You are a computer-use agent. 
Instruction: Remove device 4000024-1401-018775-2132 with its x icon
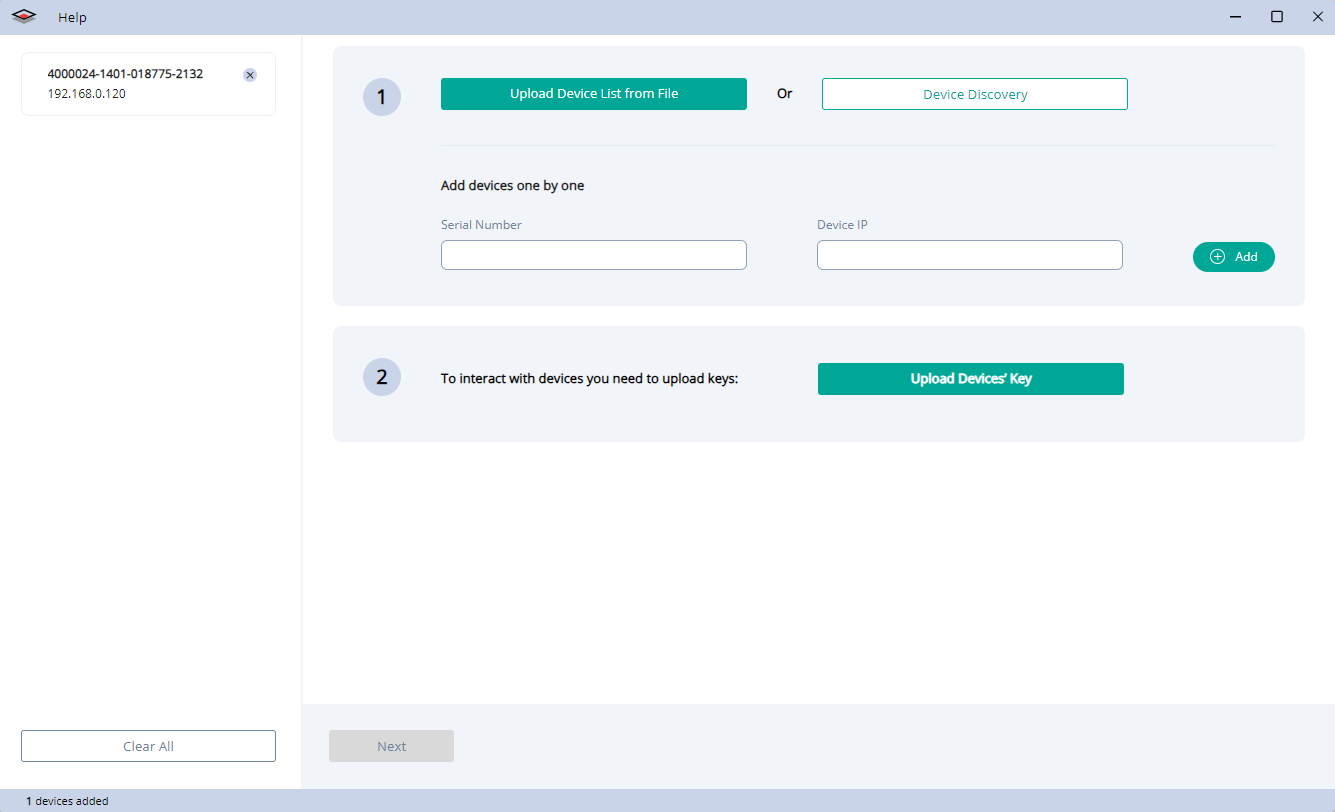tap(250, 75)
